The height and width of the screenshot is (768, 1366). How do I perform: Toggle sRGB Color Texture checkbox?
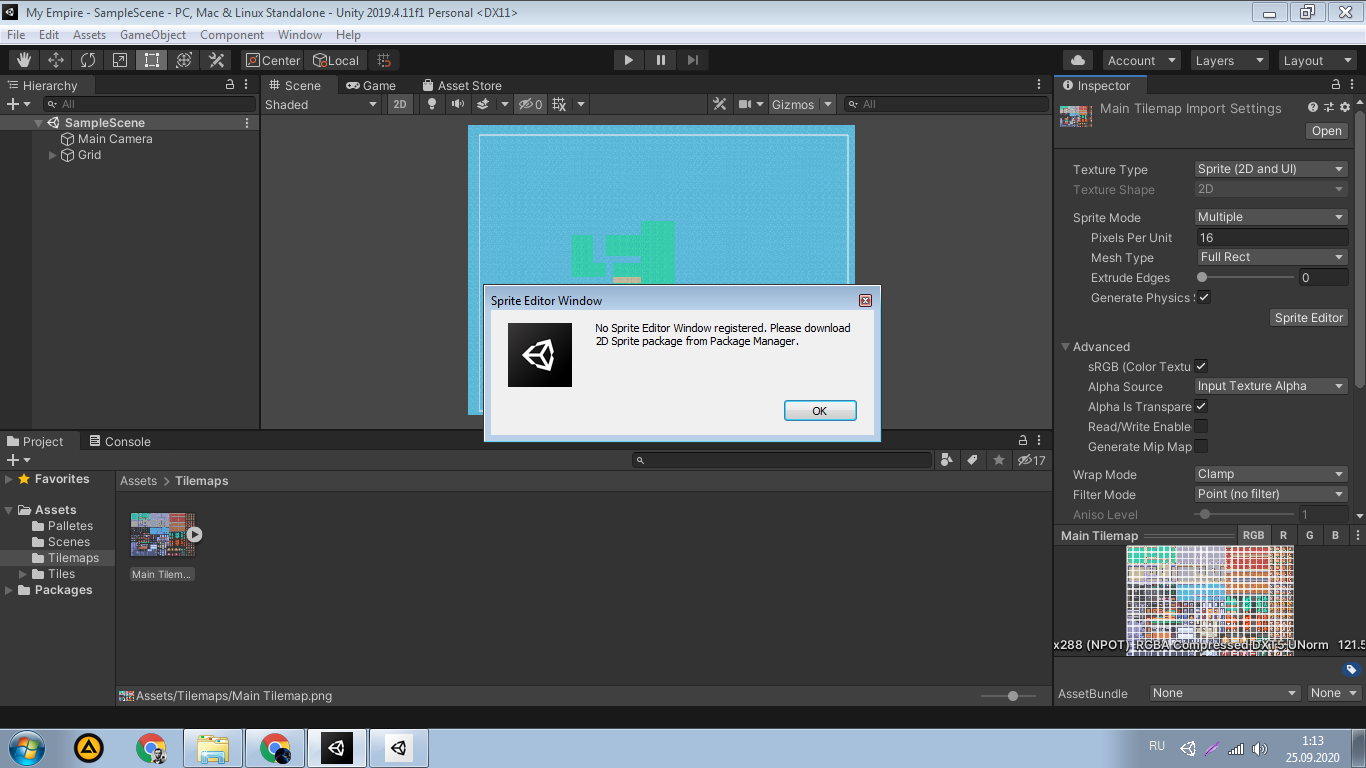point(1201,366)
